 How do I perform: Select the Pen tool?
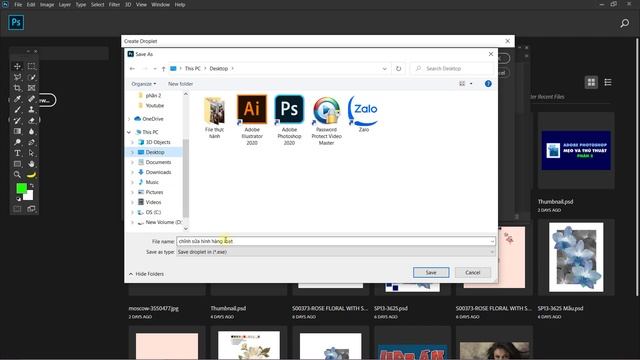[31, 142]
